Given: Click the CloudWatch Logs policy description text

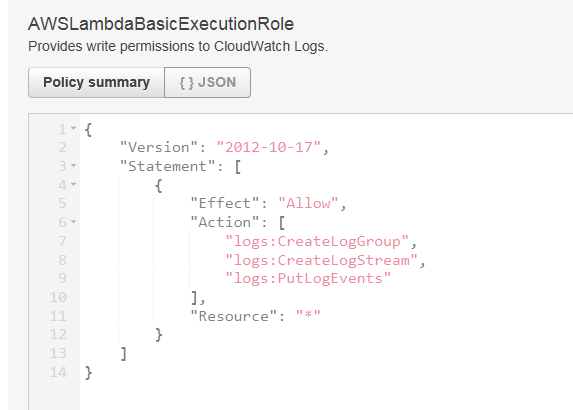Looking at the screenshot, I should pos(178,46).
